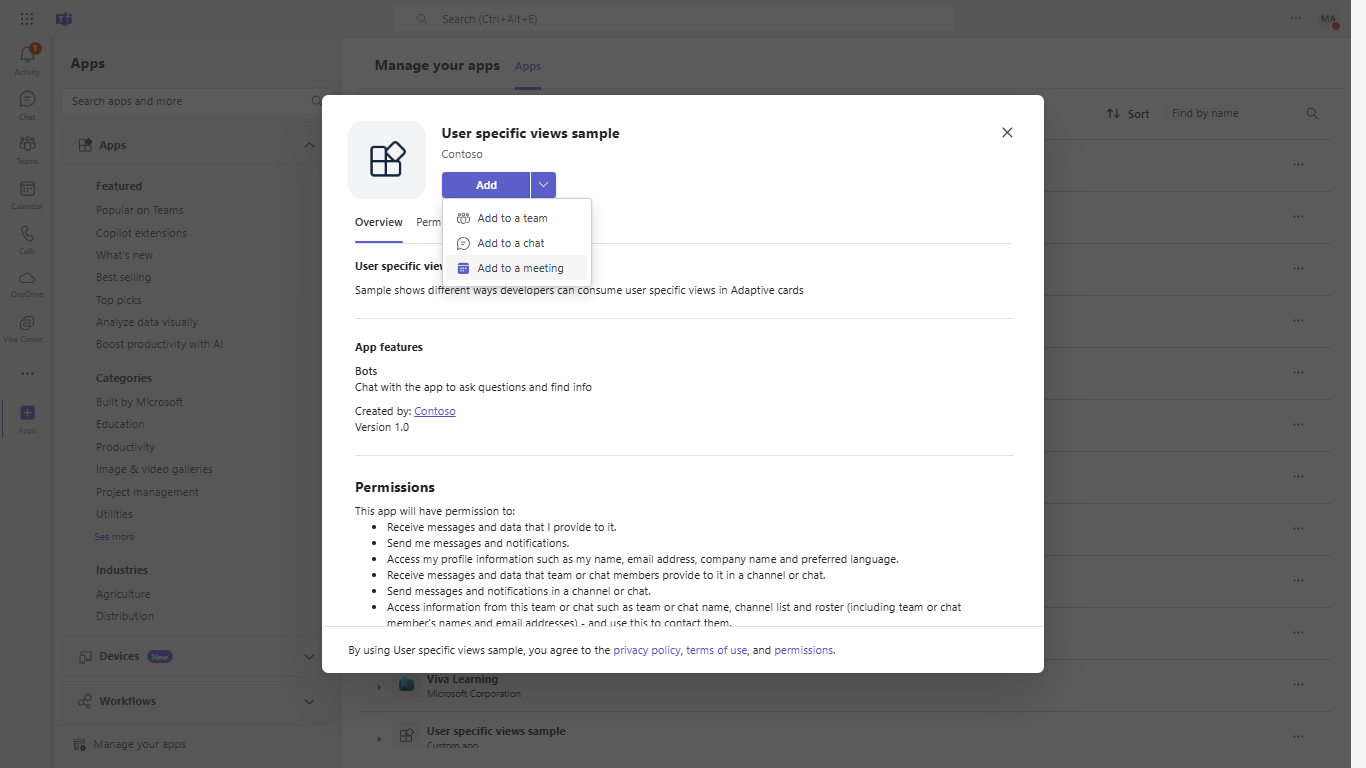Close the app details dialog
This screenshot has width=1366, height=768.
click(x=1007, y=132)
